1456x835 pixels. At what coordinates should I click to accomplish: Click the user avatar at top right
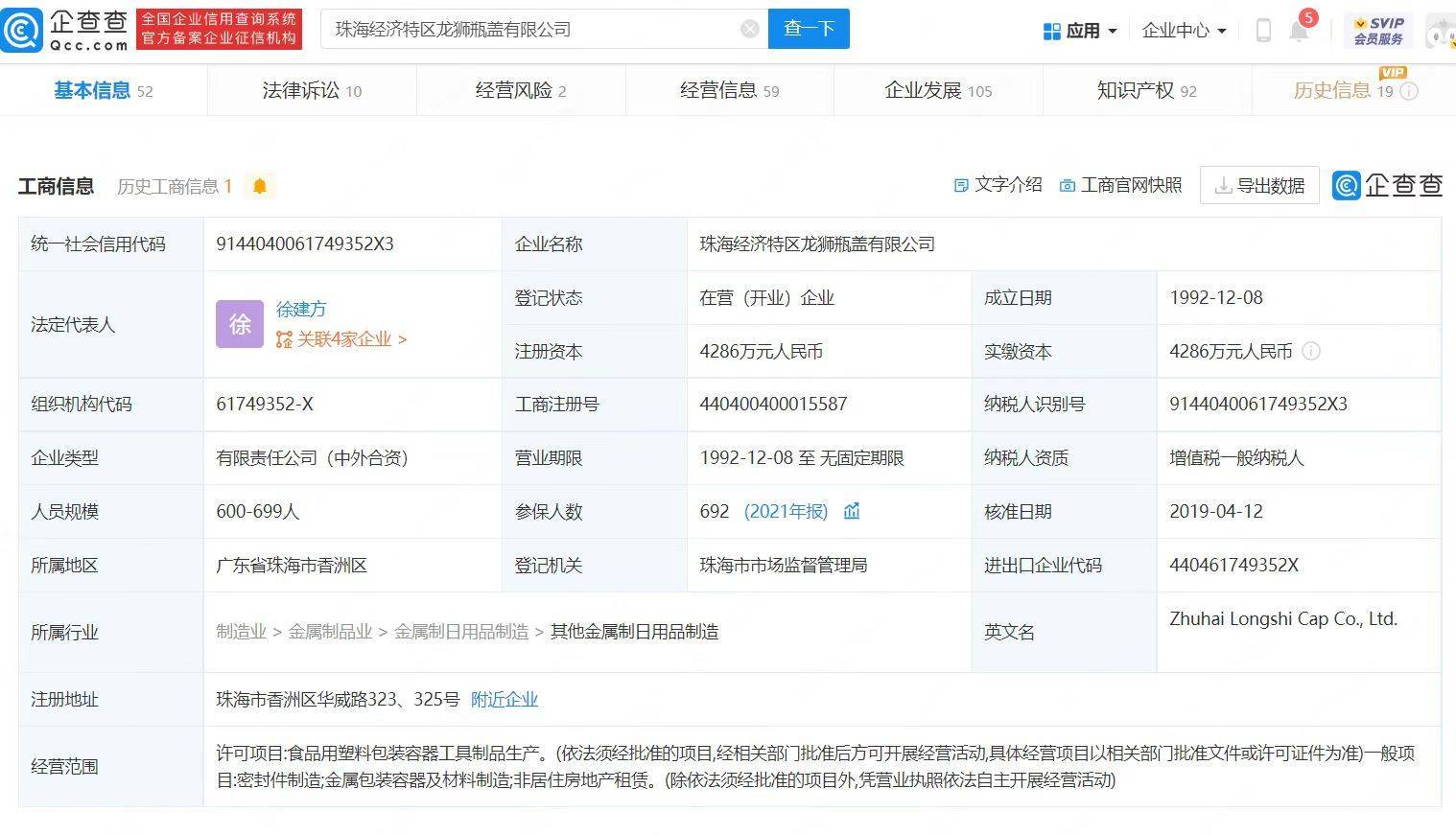(x=1441, y=31)
